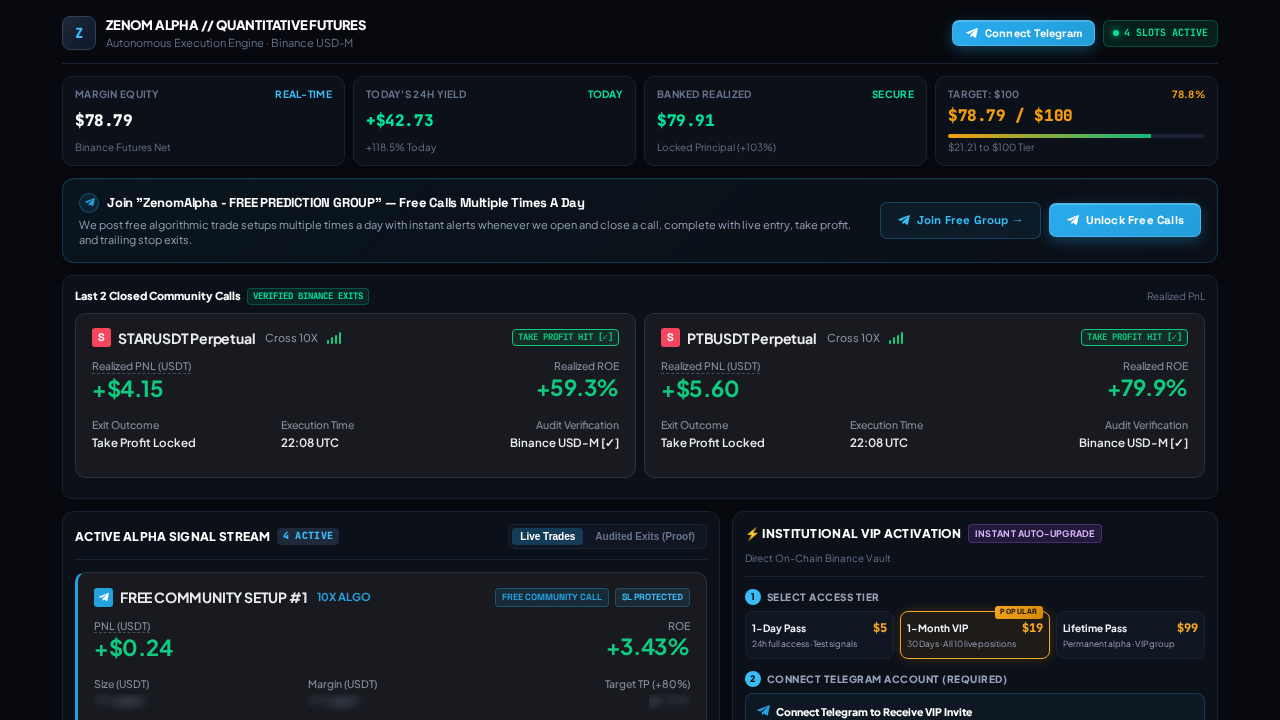The width and height of the screenshot is (1280, 720).
Task: Click the Connect Telegram button in header
Action: [1023, 33]
